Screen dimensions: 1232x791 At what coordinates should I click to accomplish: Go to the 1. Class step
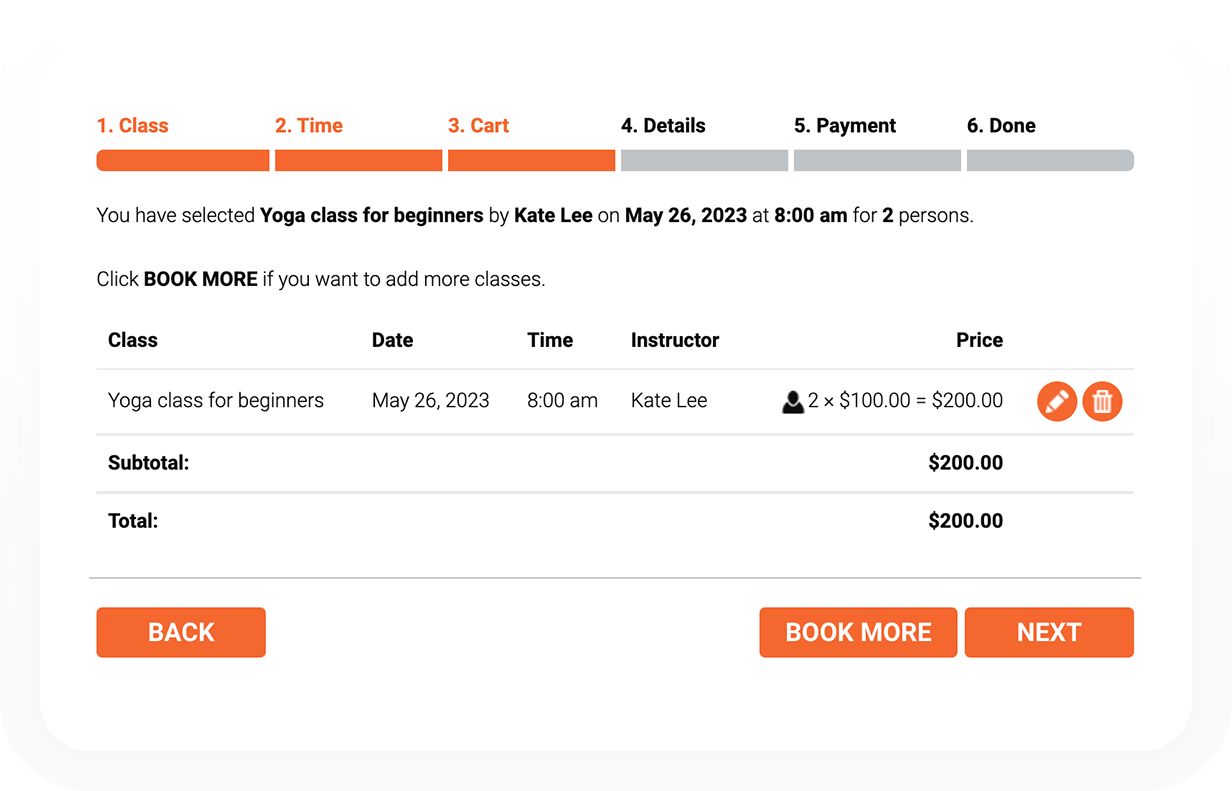133,126
